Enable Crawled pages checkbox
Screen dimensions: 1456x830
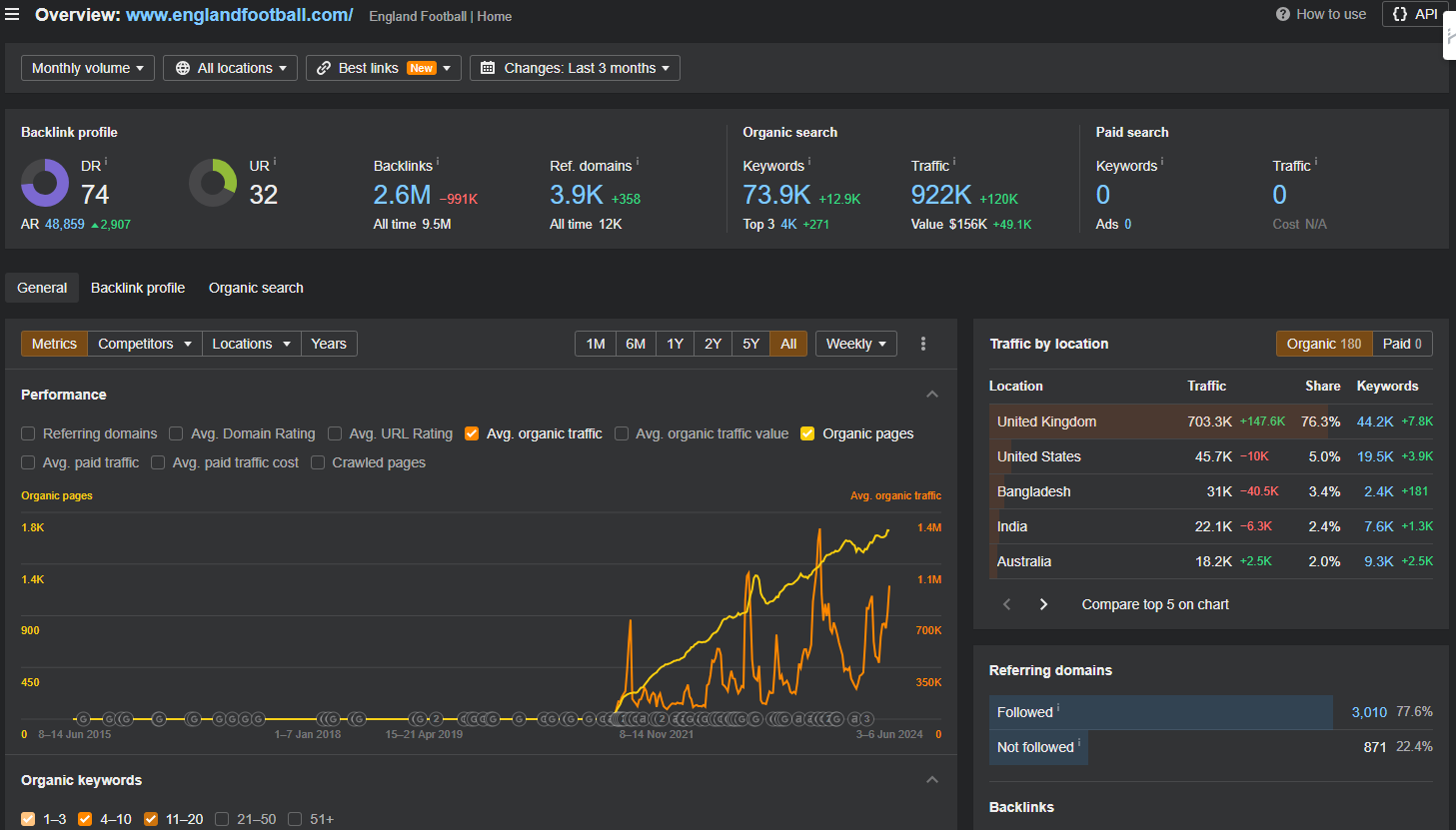(318, 462)
